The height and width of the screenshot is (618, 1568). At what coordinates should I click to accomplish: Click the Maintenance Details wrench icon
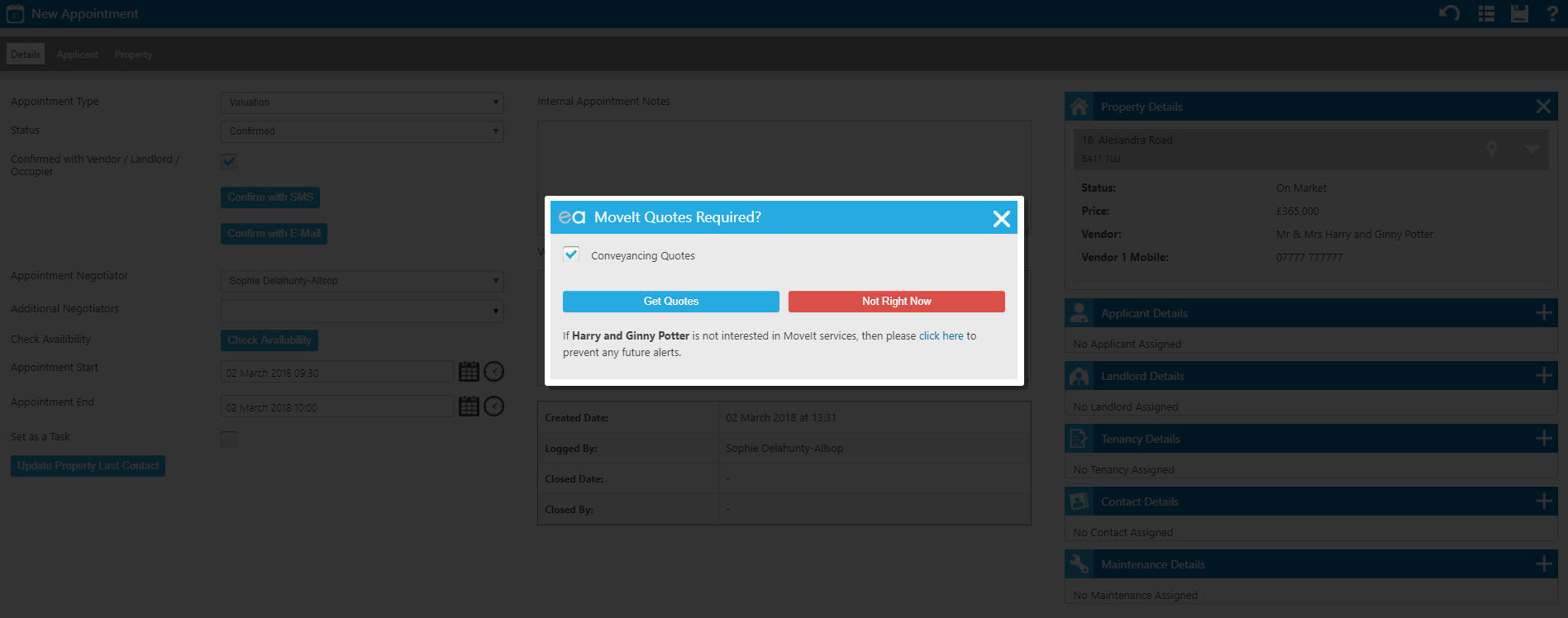[1079, 564]
